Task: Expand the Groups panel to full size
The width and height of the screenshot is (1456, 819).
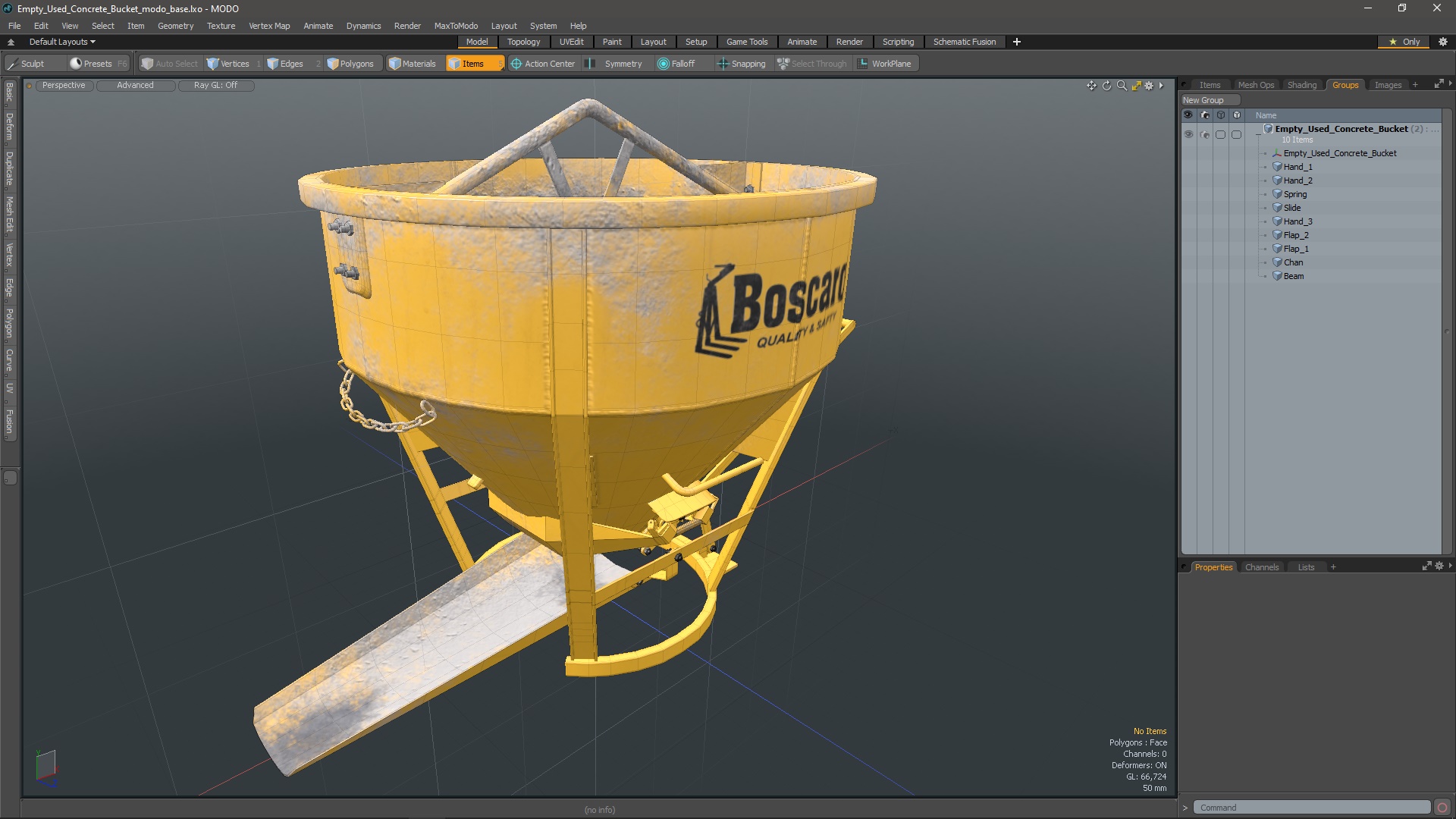Action: pyautogui.click(x=1439, y=84)
